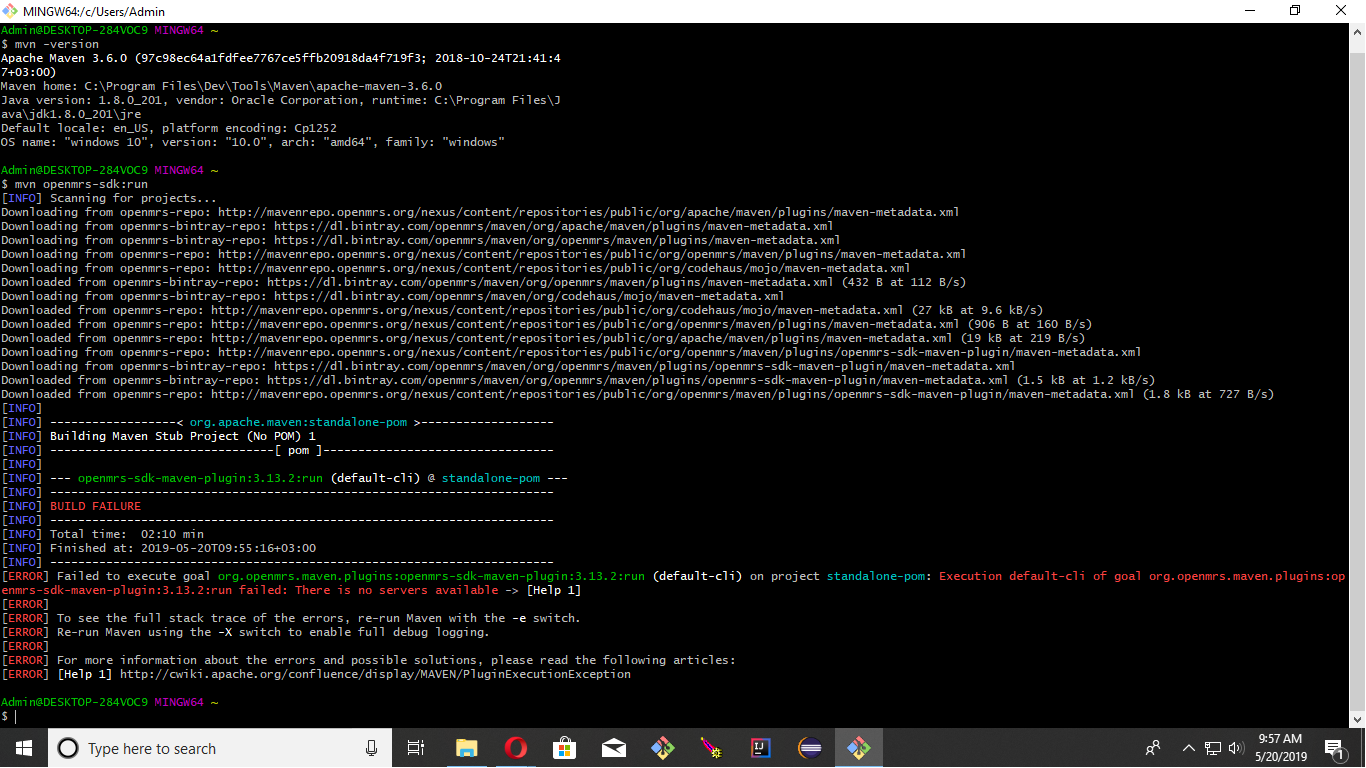The height and width of the screenshot is (768, 1366).
Task: Click the microphone icon in search box
Action: tap(371, 748)
